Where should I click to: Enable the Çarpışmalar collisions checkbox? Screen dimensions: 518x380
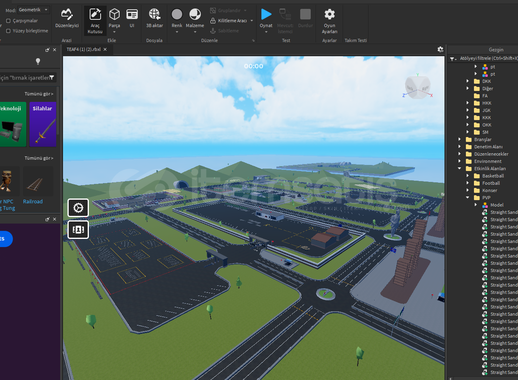(x=8, y=21)
